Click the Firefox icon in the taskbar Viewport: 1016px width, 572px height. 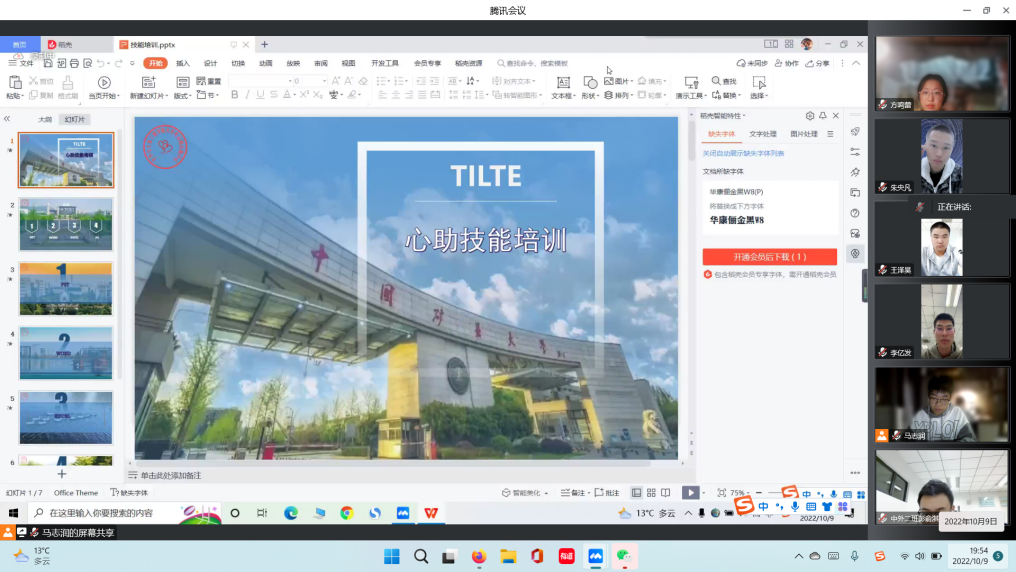pyautogui.click(x=478, y=556)
